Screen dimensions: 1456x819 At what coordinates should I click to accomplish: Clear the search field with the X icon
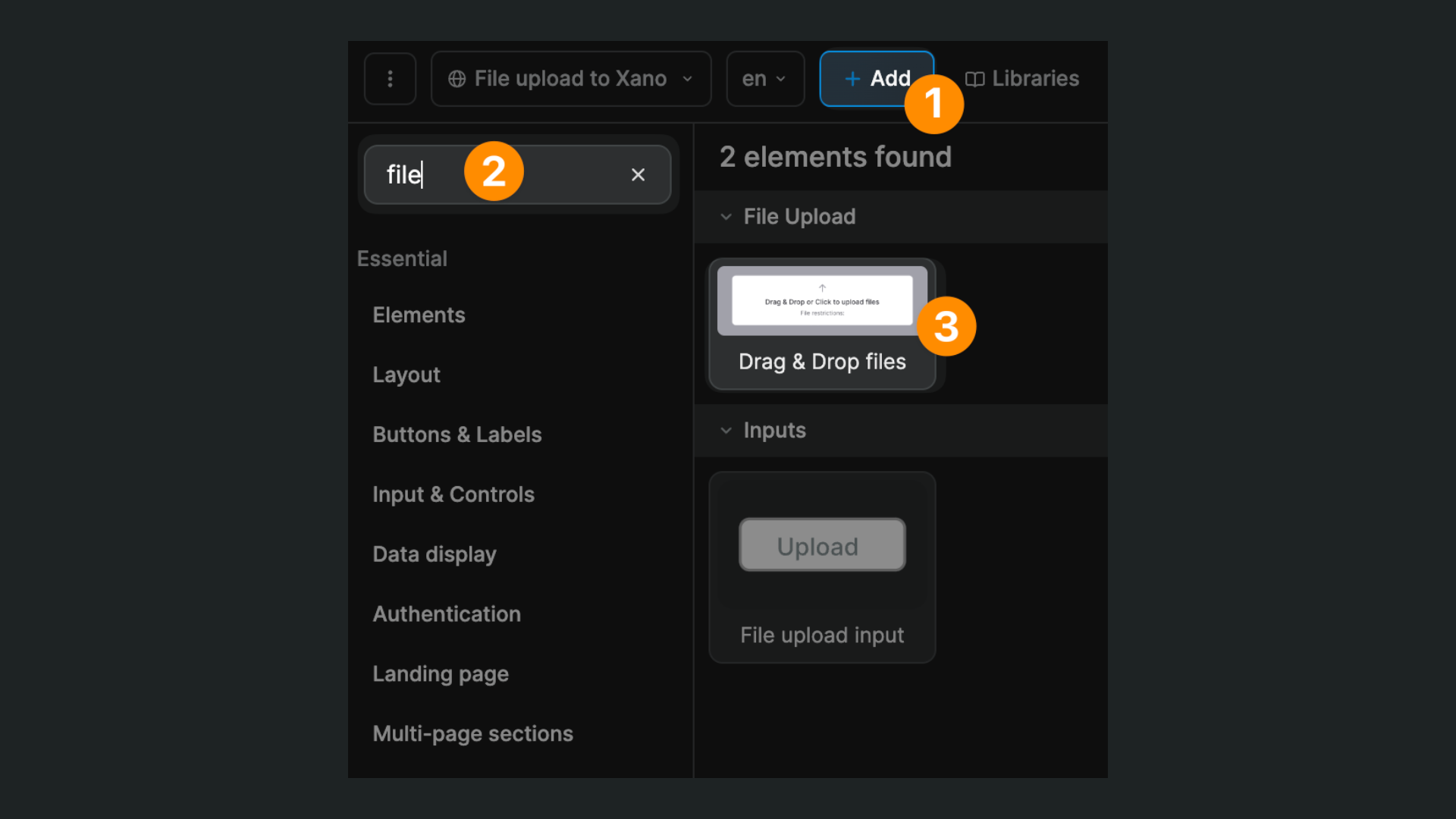pos(638,174)
